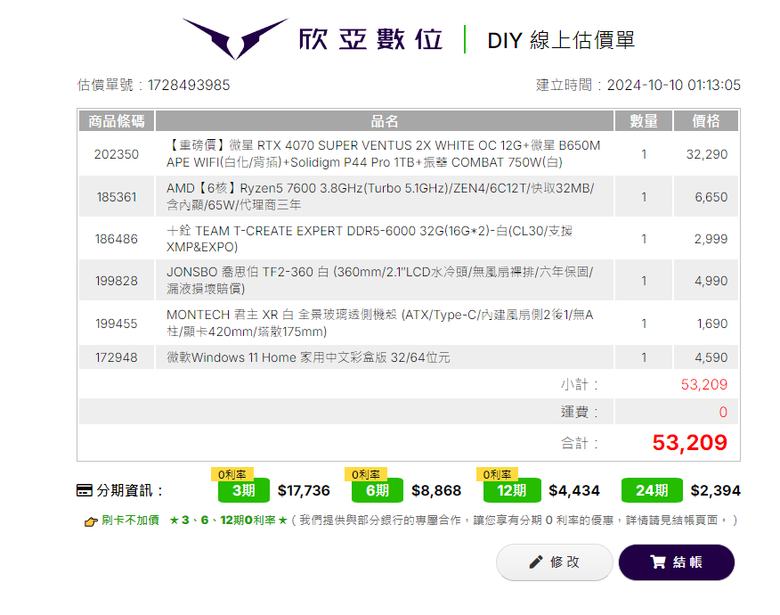Click the 品名 column header
The image size is (780, 615).
pos(385,121)
